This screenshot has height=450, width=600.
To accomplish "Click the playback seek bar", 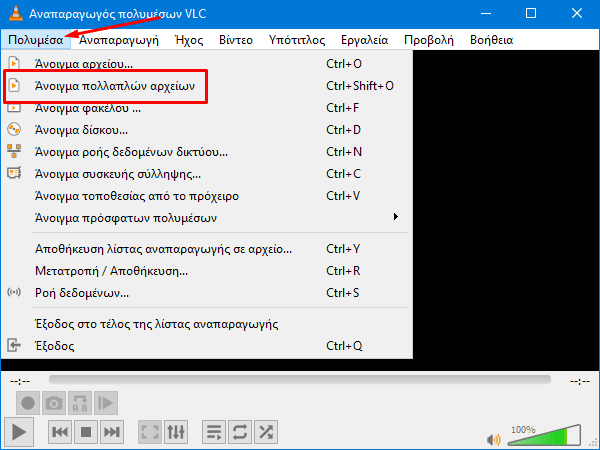I will tap(300, 380).
